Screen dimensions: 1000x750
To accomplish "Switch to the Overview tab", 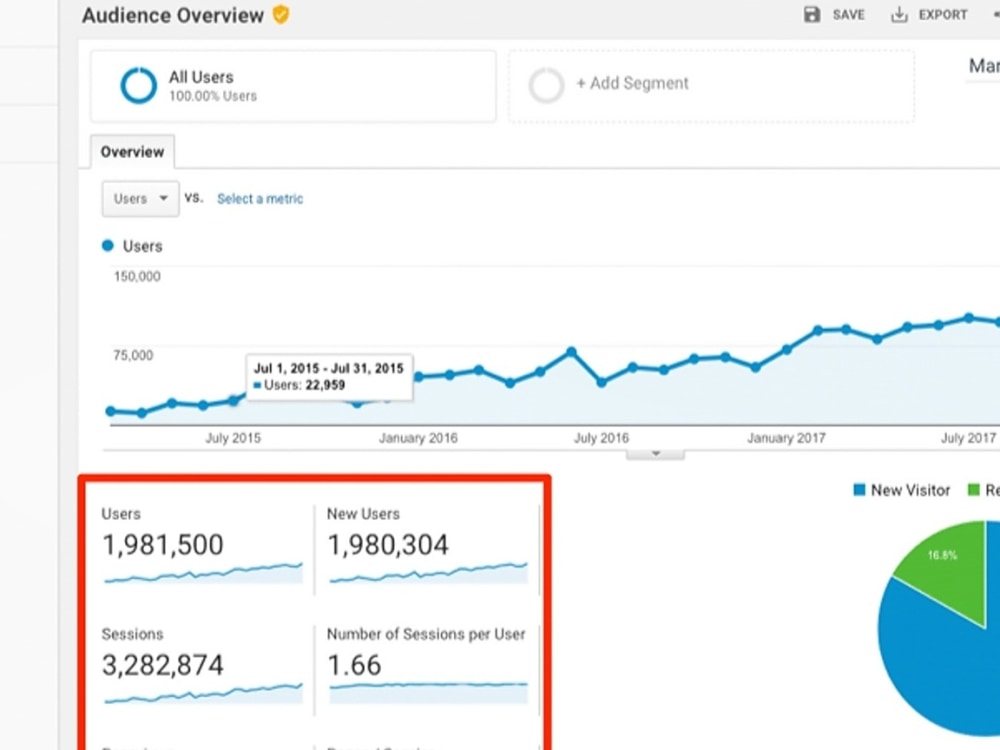I will 132,152.
